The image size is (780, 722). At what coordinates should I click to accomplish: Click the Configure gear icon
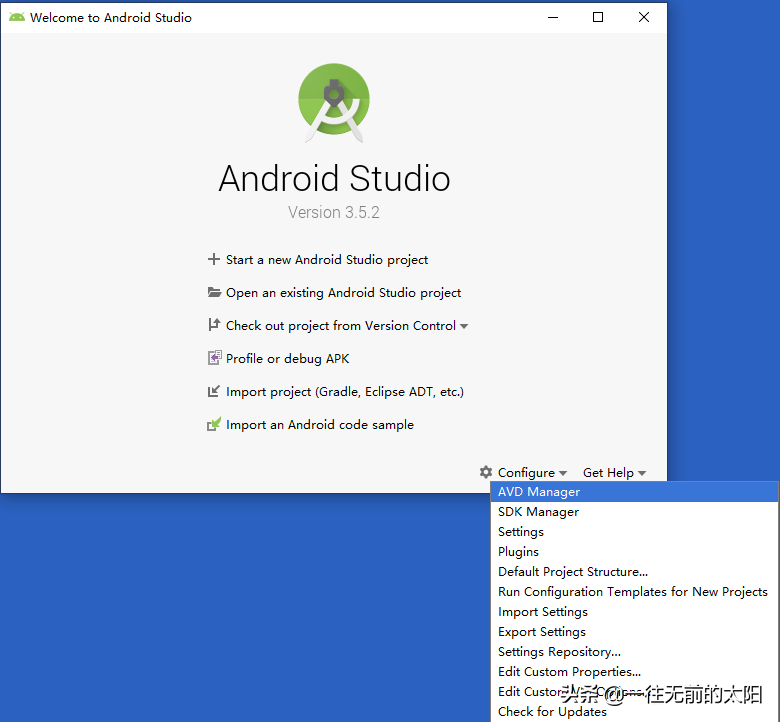486,472
